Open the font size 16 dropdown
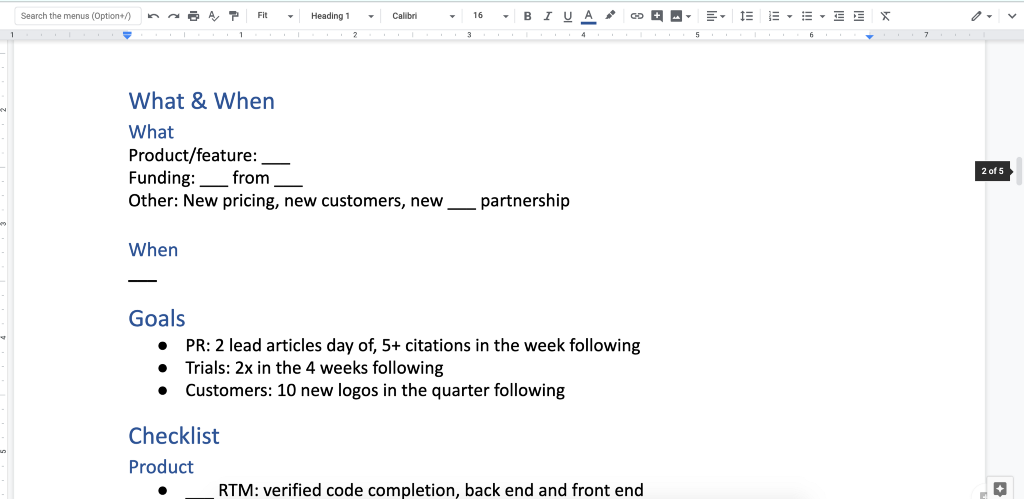Screen dimensions: 1024x499 coord(490,16)
